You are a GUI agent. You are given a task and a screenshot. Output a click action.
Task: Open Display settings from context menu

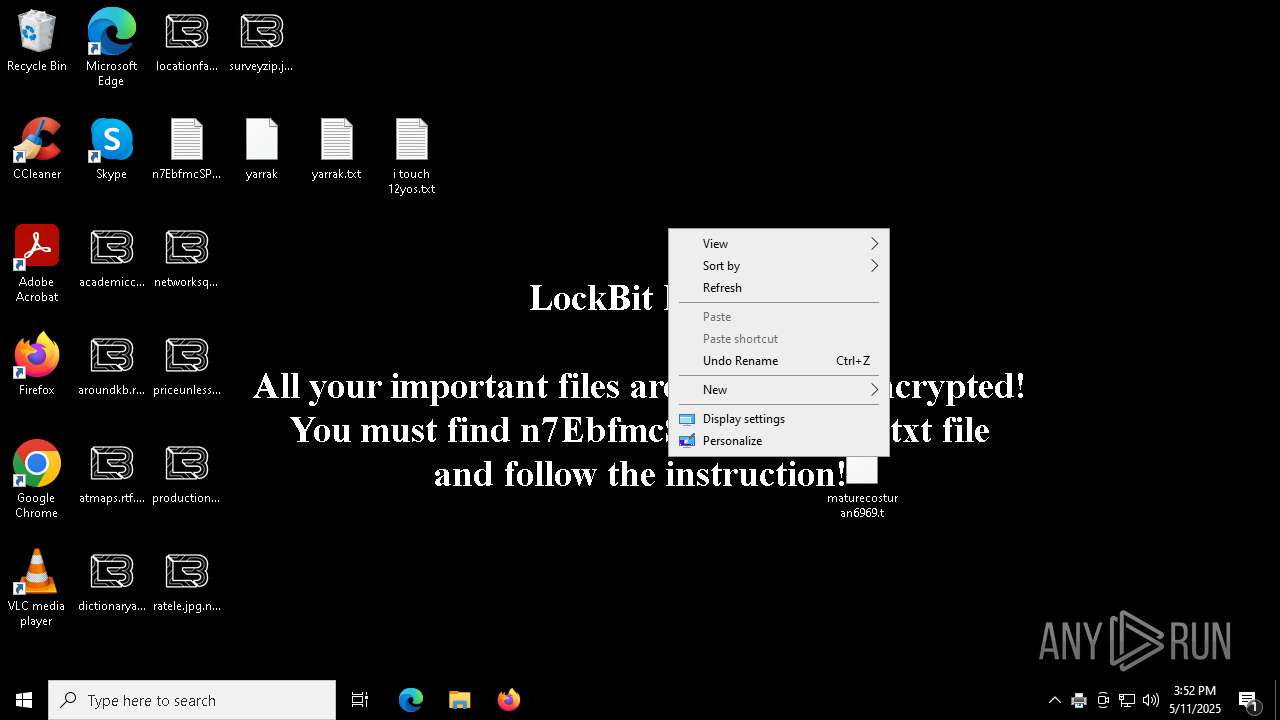click(779, 419)
